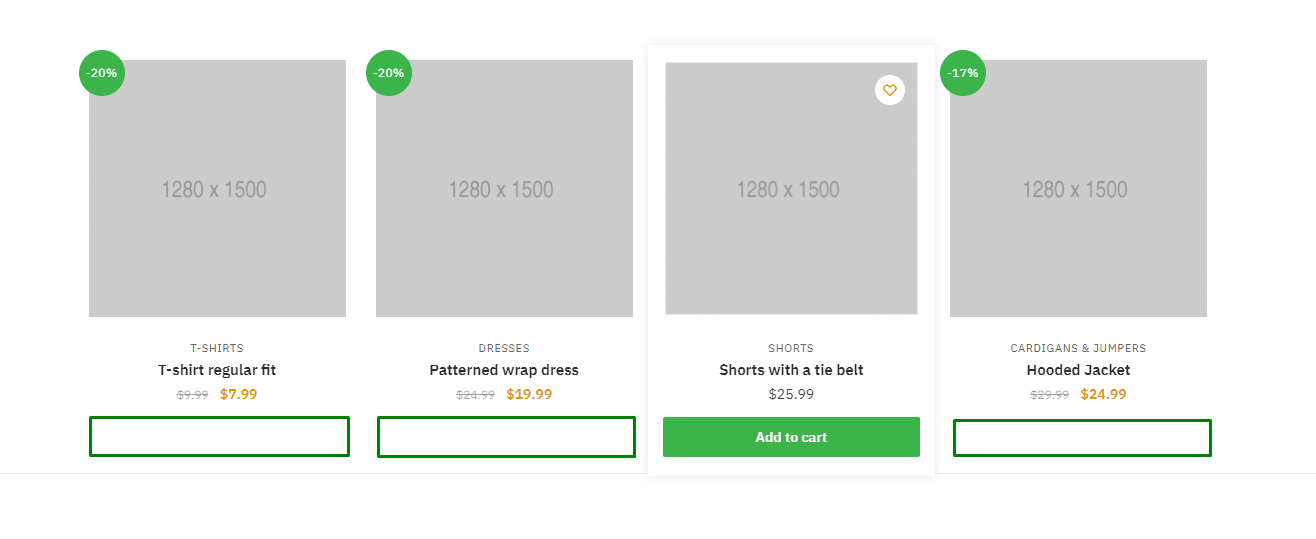Click the -17% badge on Hooded Jacket

click(963, 73)
